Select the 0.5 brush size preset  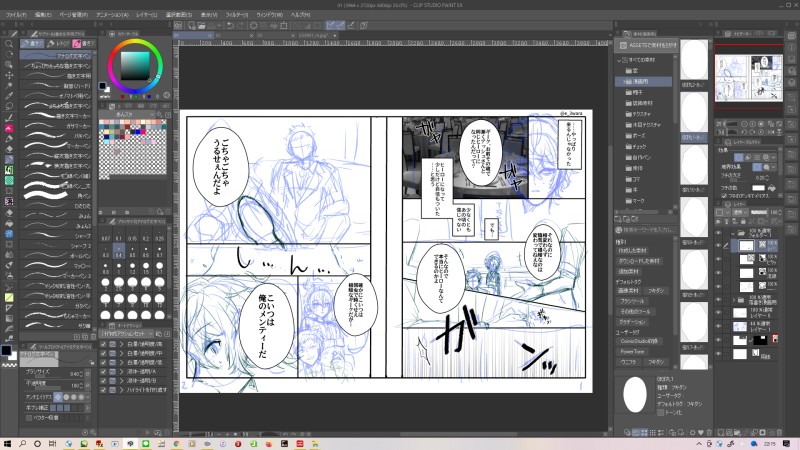(x=132, y=252)
